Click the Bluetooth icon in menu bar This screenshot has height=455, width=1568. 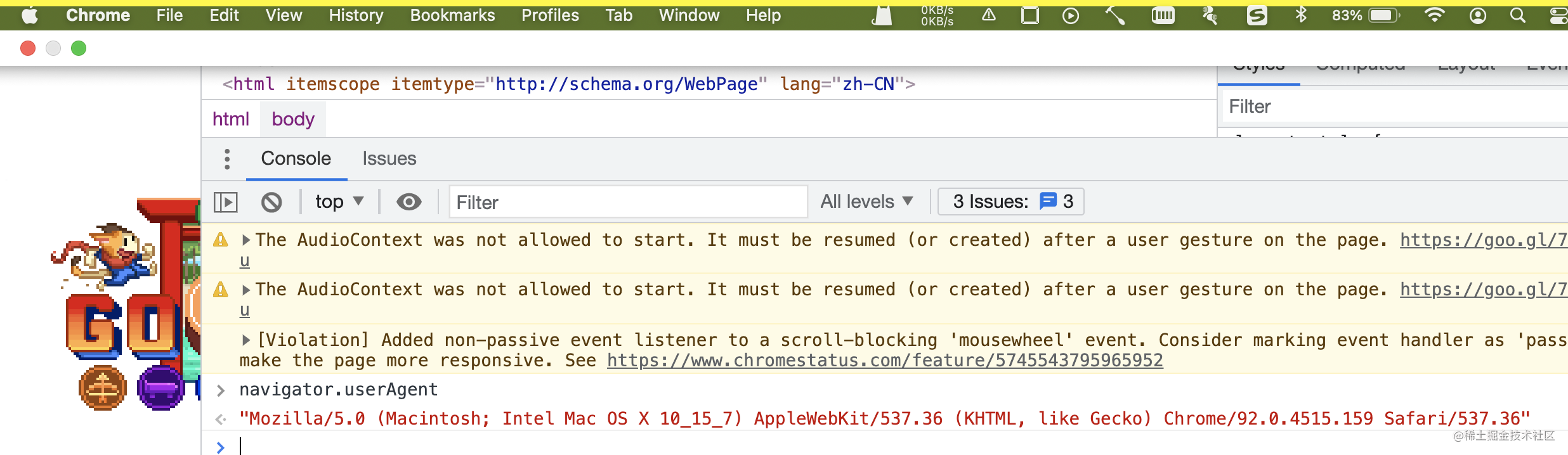coord(1301,15)
